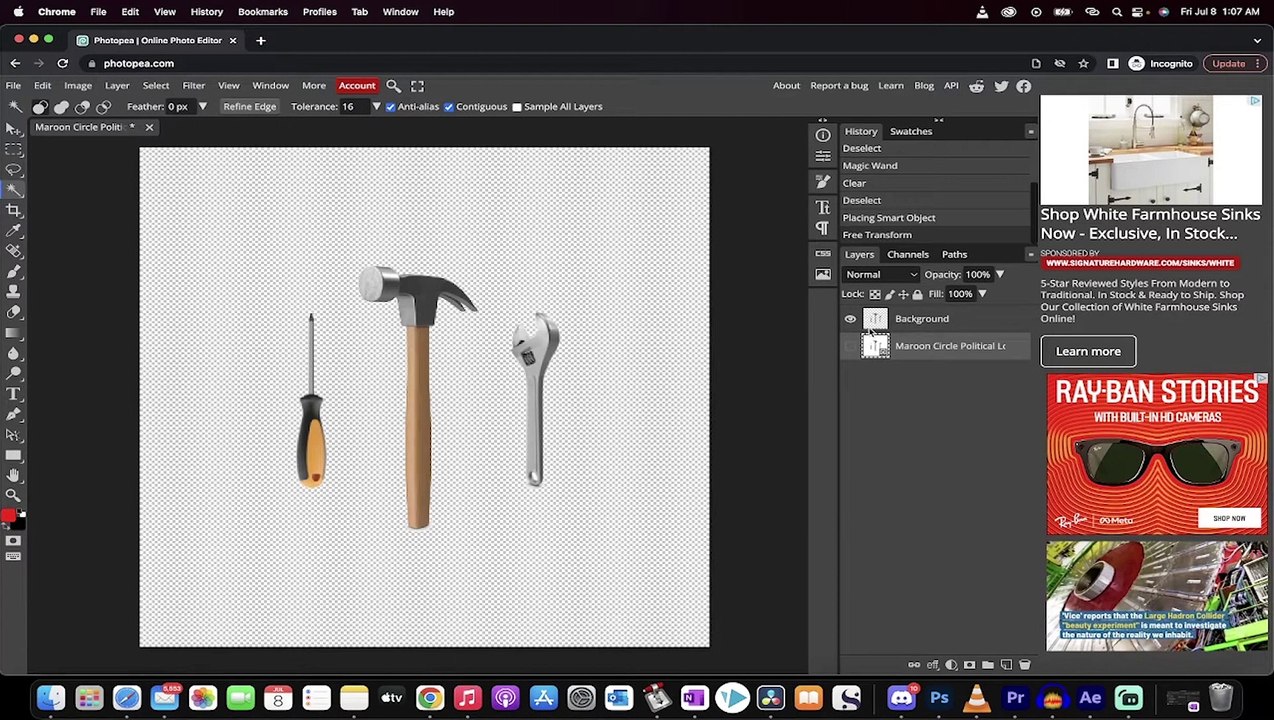The height and width of the screenshot is (720, 1274).
Task: Pick the Eyedropper tool
Action: (13, 230)
